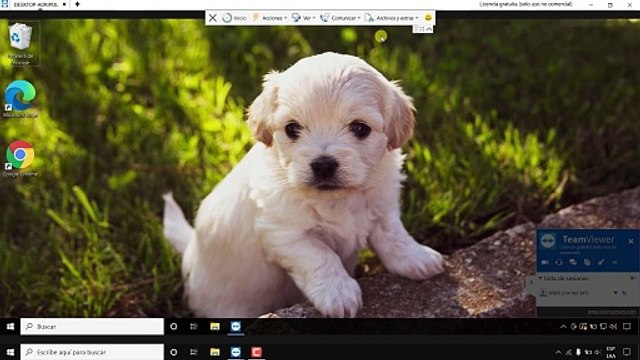Click the Inicio button in the TeamViewer toolbar
Viewport: 640px width, 360px height.
tap(235, 18)
